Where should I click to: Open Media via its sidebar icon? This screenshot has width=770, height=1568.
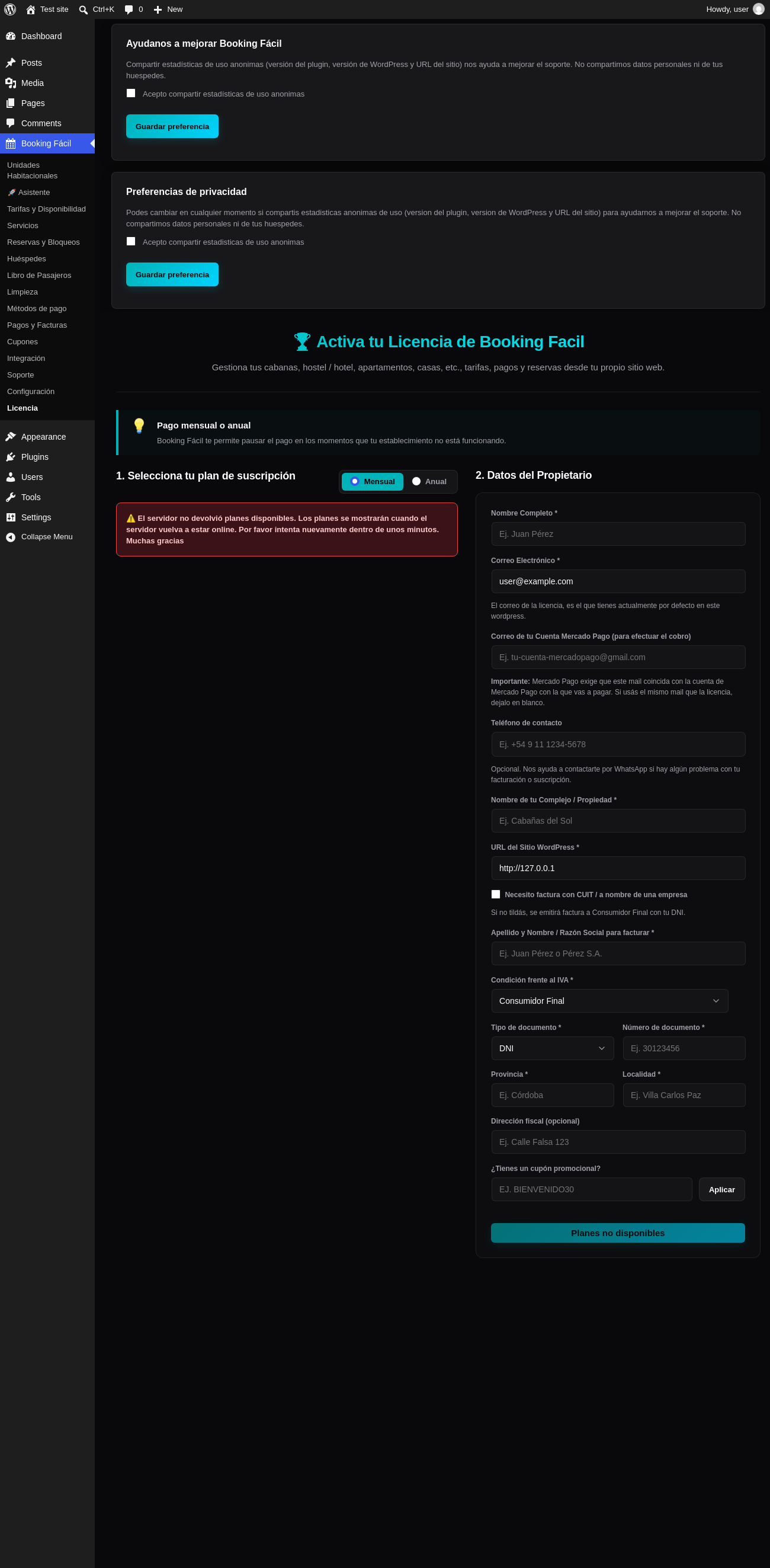(x=10, y=83)
